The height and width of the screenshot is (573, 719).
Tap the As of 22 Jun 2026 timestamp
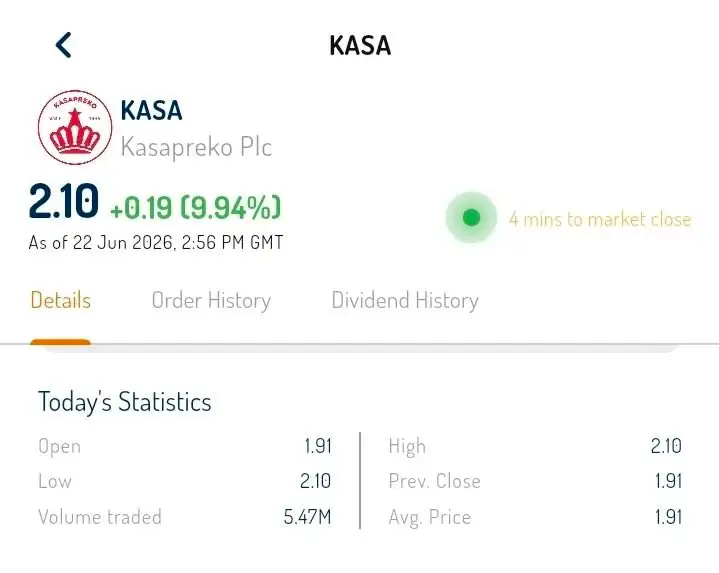[x=156, y=242]
